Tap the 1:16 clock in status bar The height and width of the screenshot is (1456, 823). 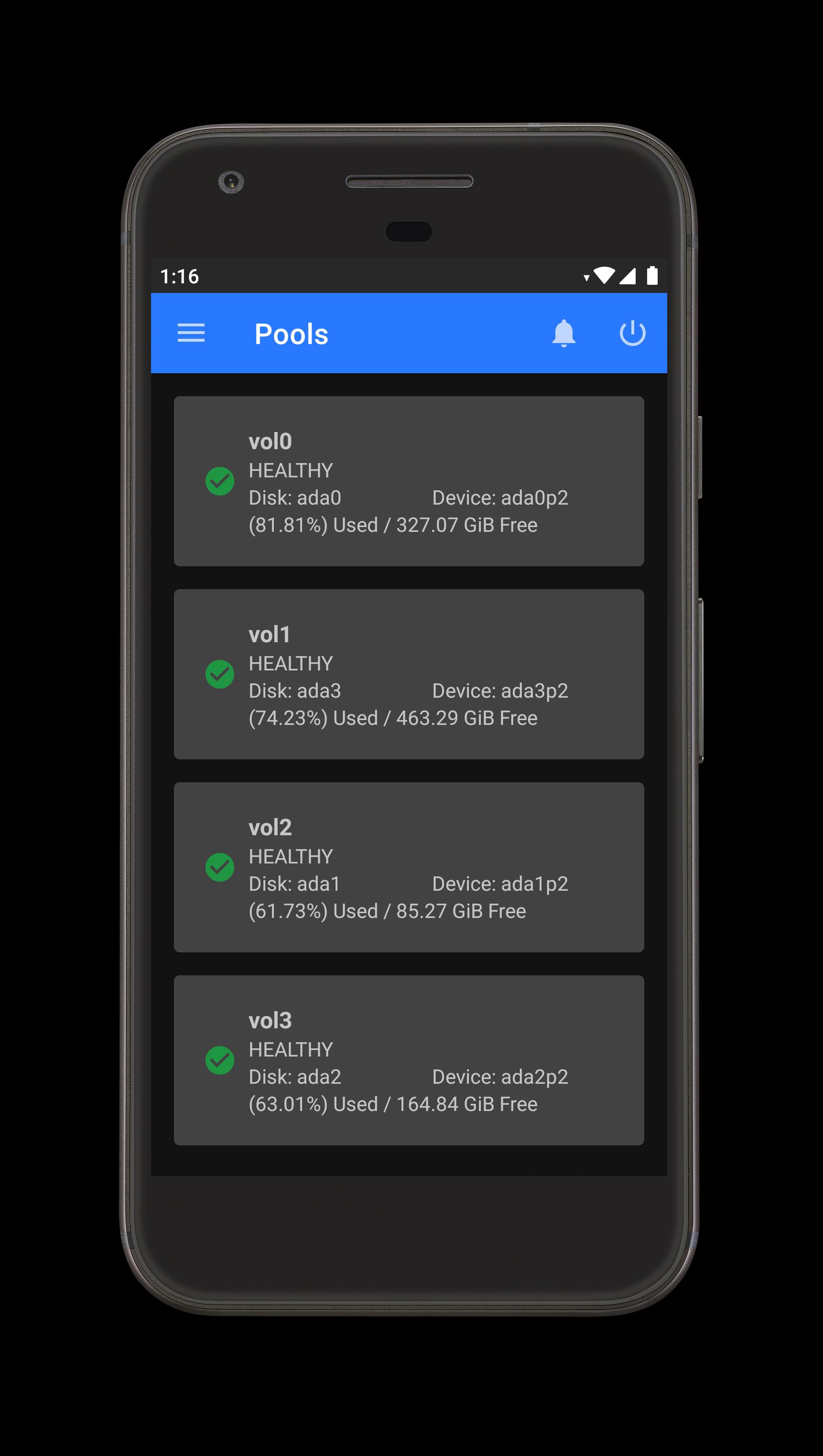(x=179, y=276)
